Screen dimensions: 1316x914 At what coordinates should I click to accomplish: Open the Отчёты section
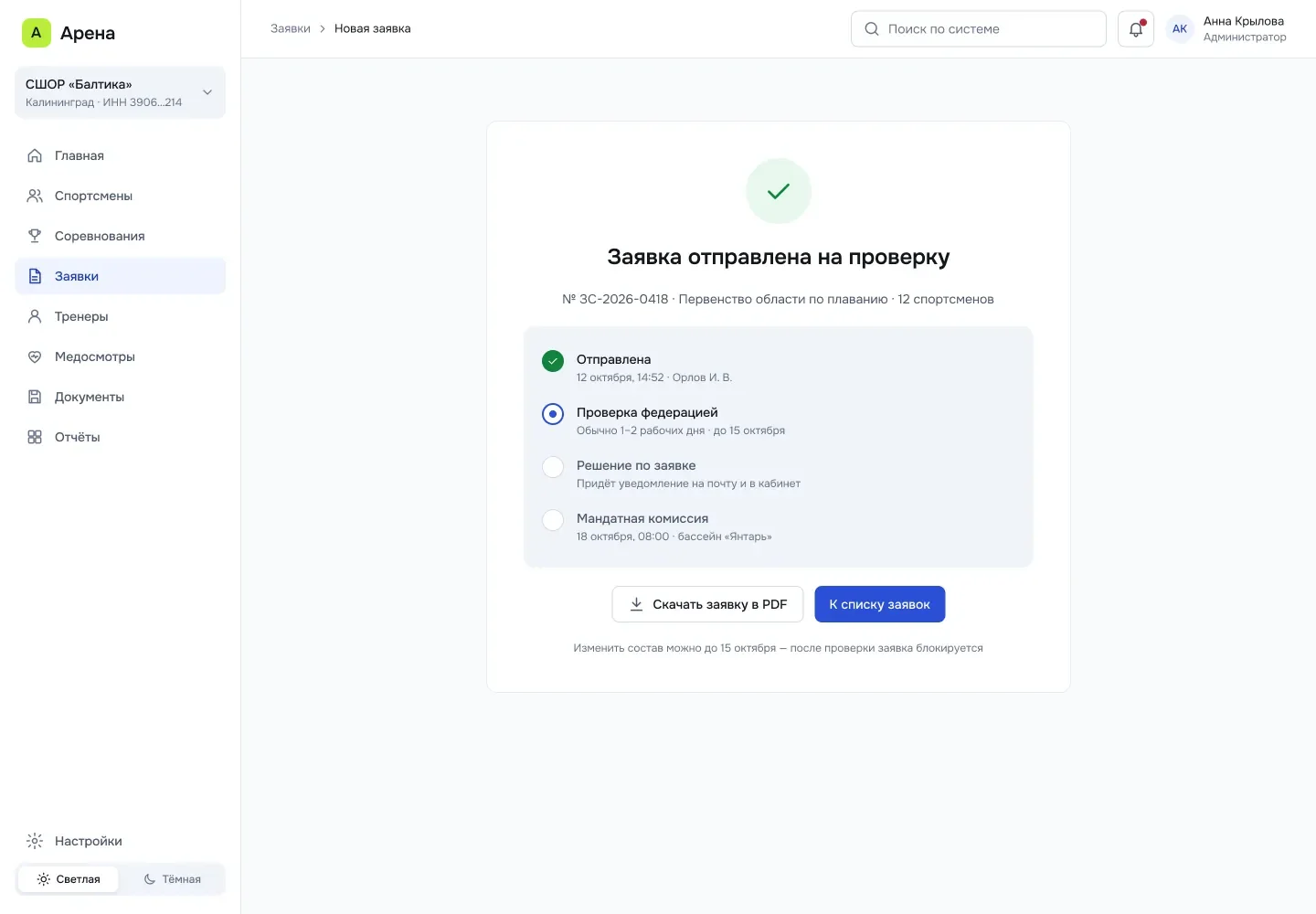pos(120,437)
